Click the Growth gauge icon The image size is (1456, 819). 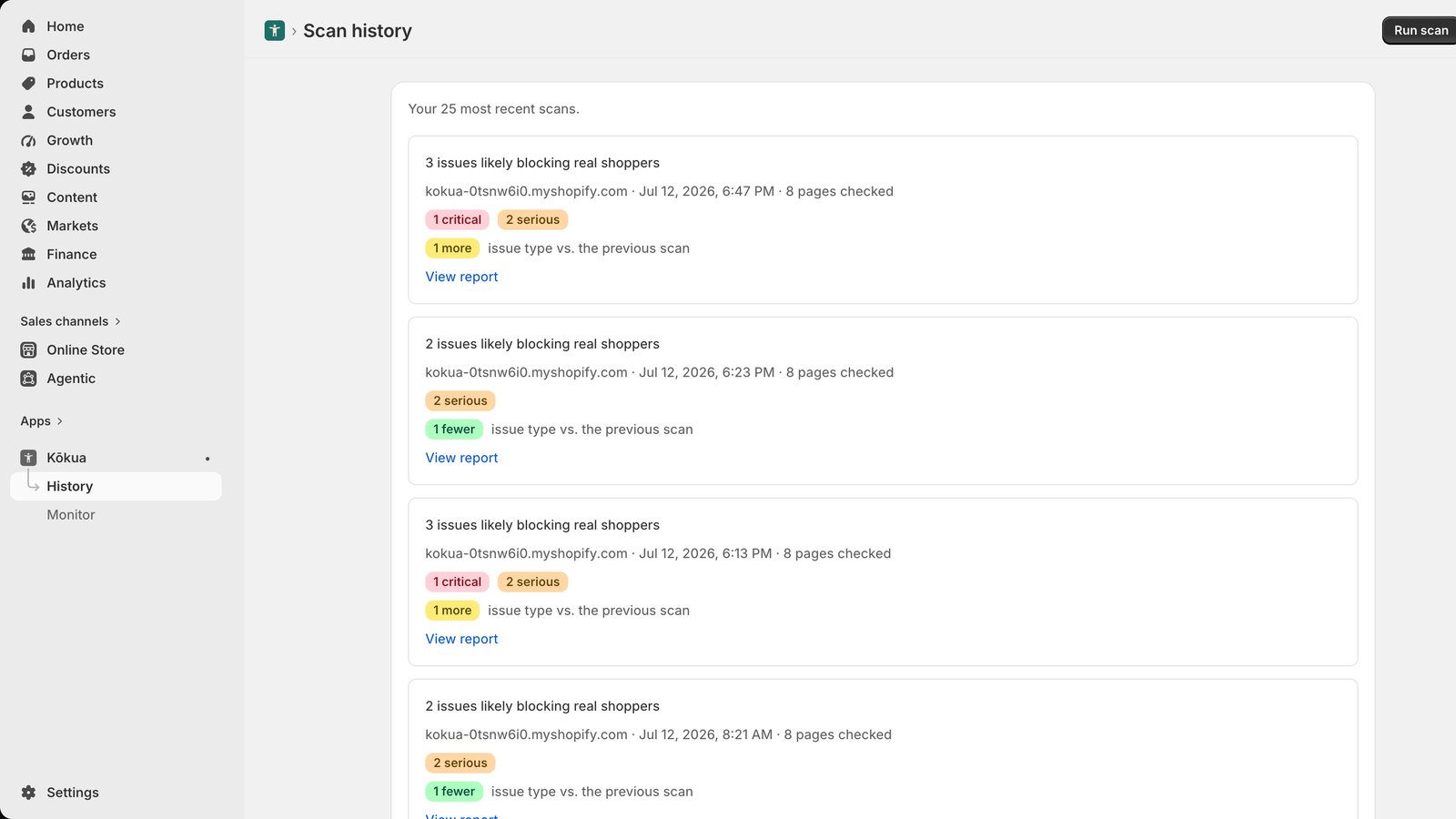tap(28, 140)
